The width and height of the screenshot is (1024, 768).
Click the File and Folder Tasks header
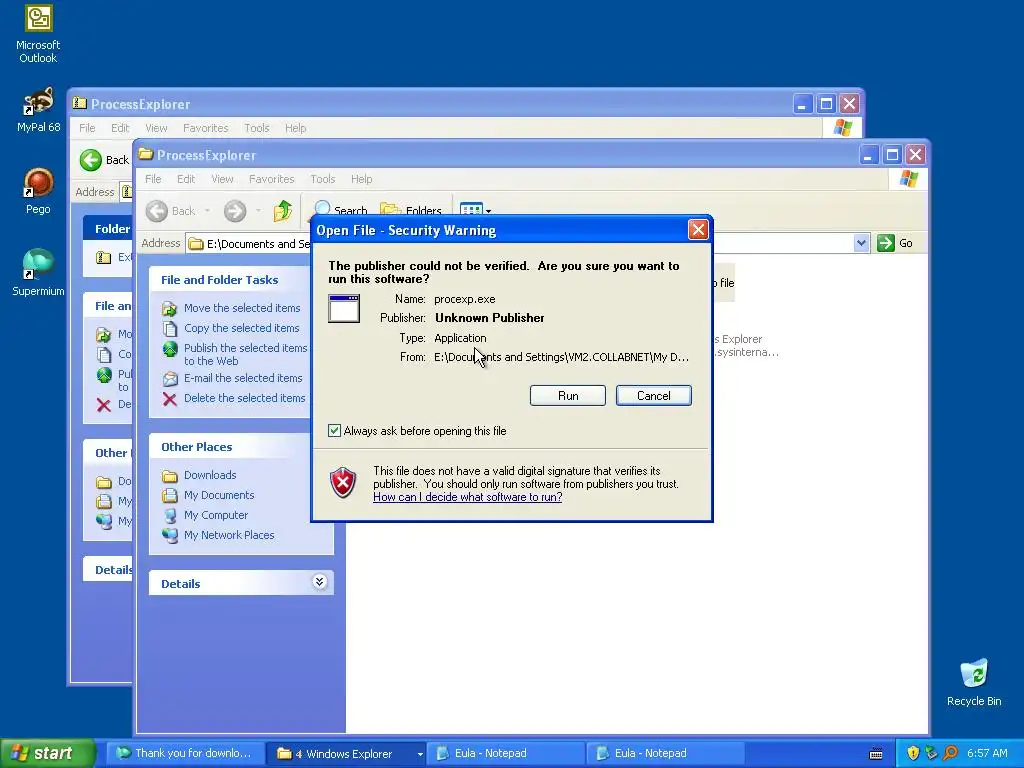tap(219, 280)
